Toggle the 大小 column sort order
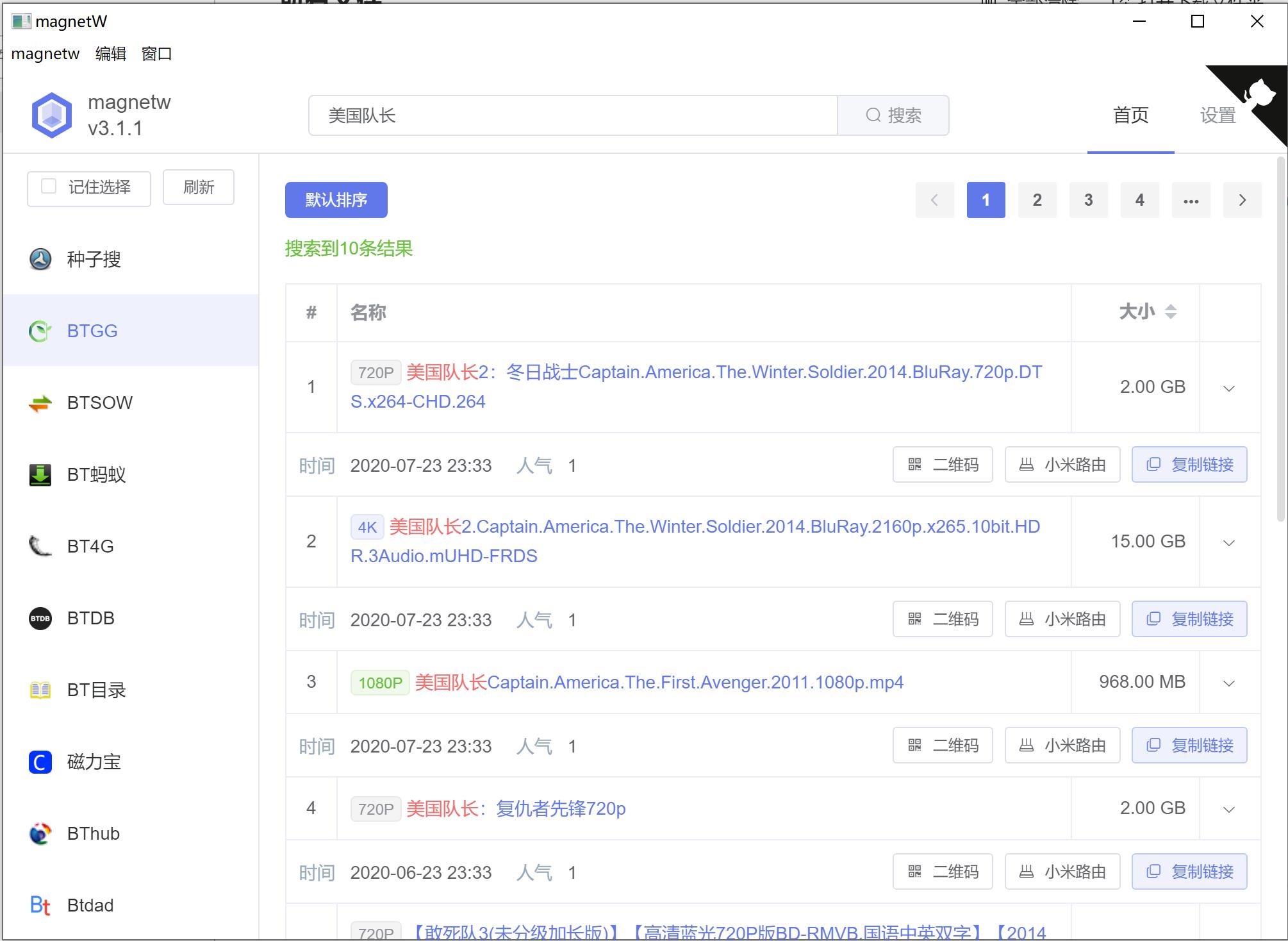The height and width of the screenshot is (941, 1288). click(1171, 312)
